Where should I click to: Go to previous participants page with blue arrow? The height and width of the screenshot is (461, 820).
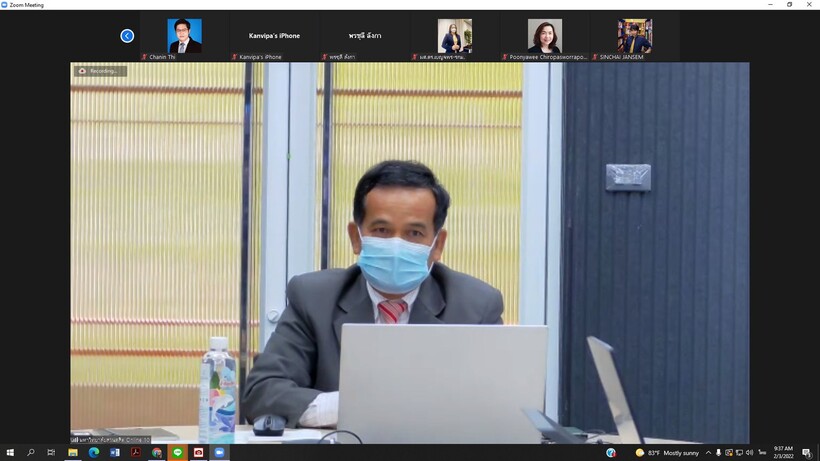click(127, 36)
